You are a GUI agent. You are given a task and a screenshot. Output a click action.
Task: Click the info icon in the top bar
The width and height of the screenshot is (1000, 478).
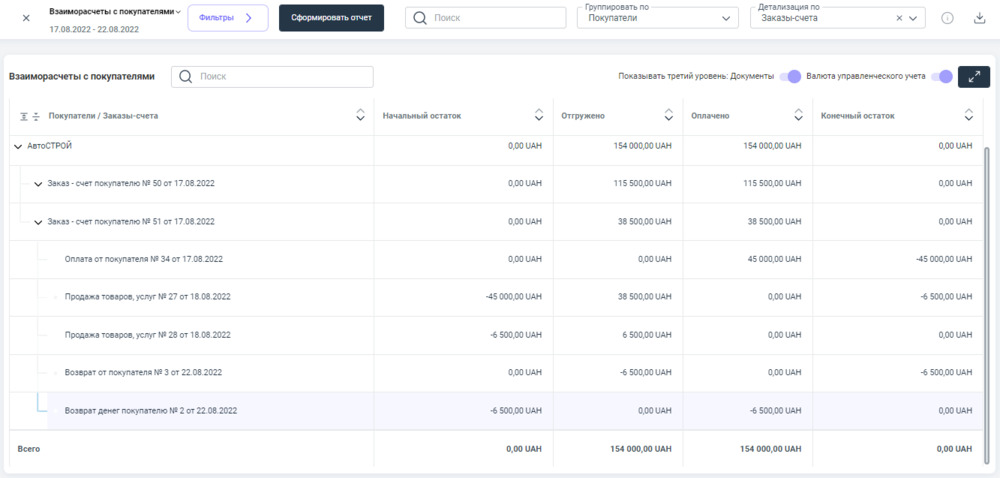(947, 18)
